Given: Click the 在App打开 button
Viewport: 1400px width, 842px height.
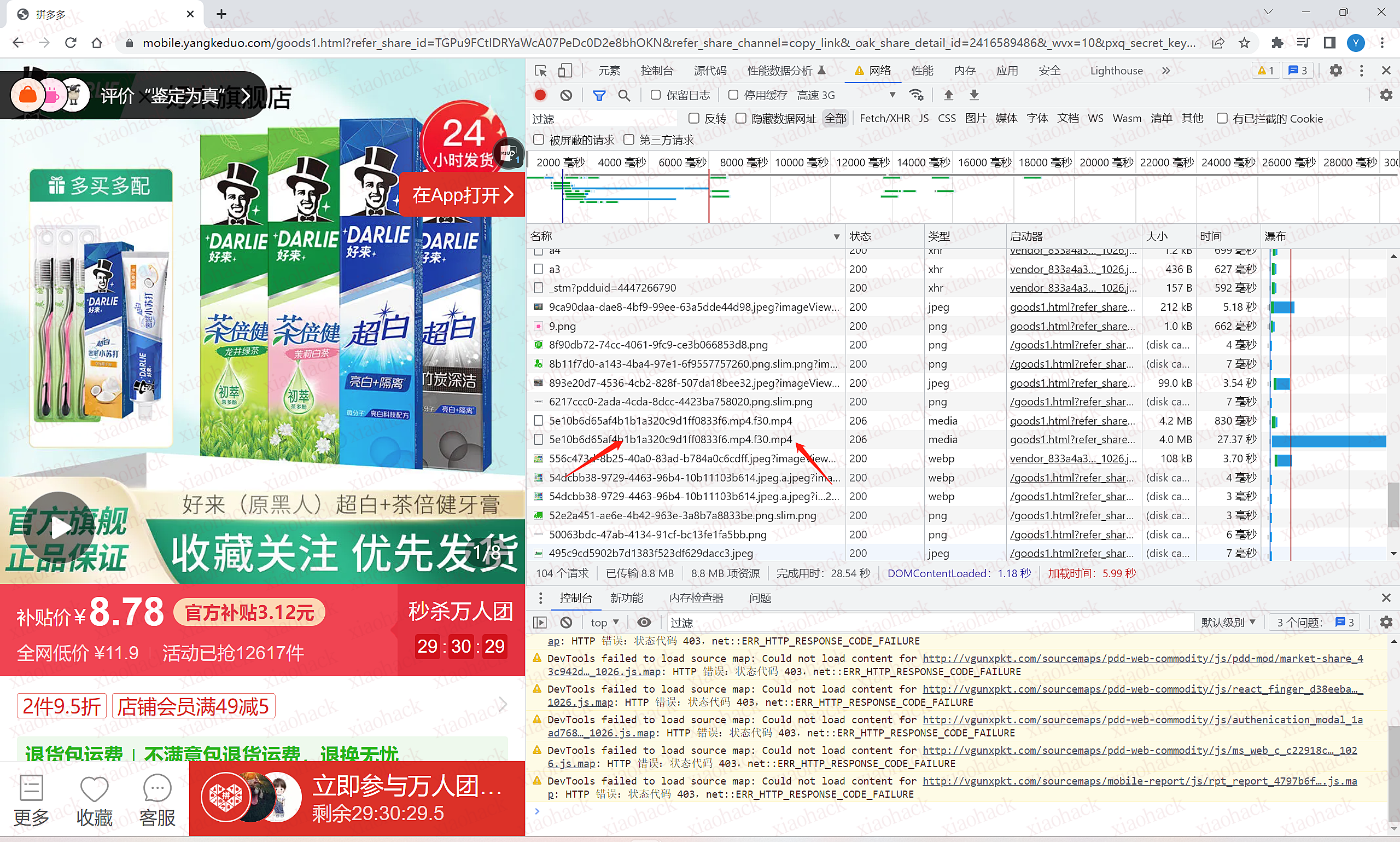Looking at the screenshot, I should 462,195.
